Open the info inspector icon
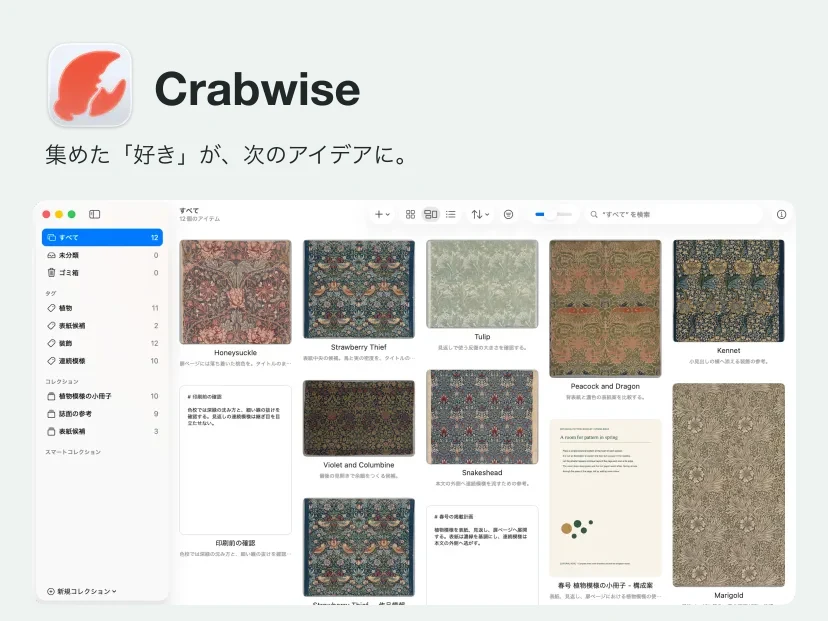The image size is (828, 621). tap(782, 214)
